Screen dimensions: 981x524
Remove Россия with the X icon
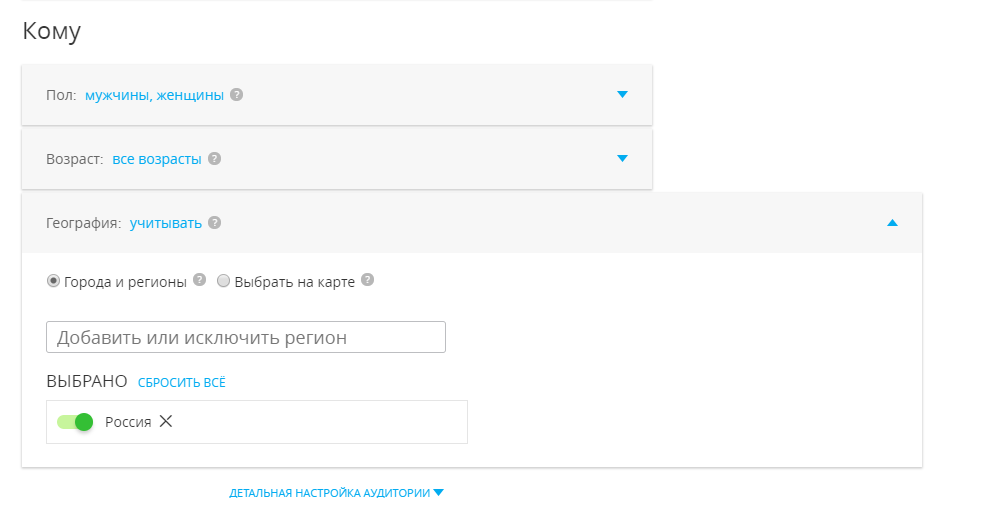[166, 421]
